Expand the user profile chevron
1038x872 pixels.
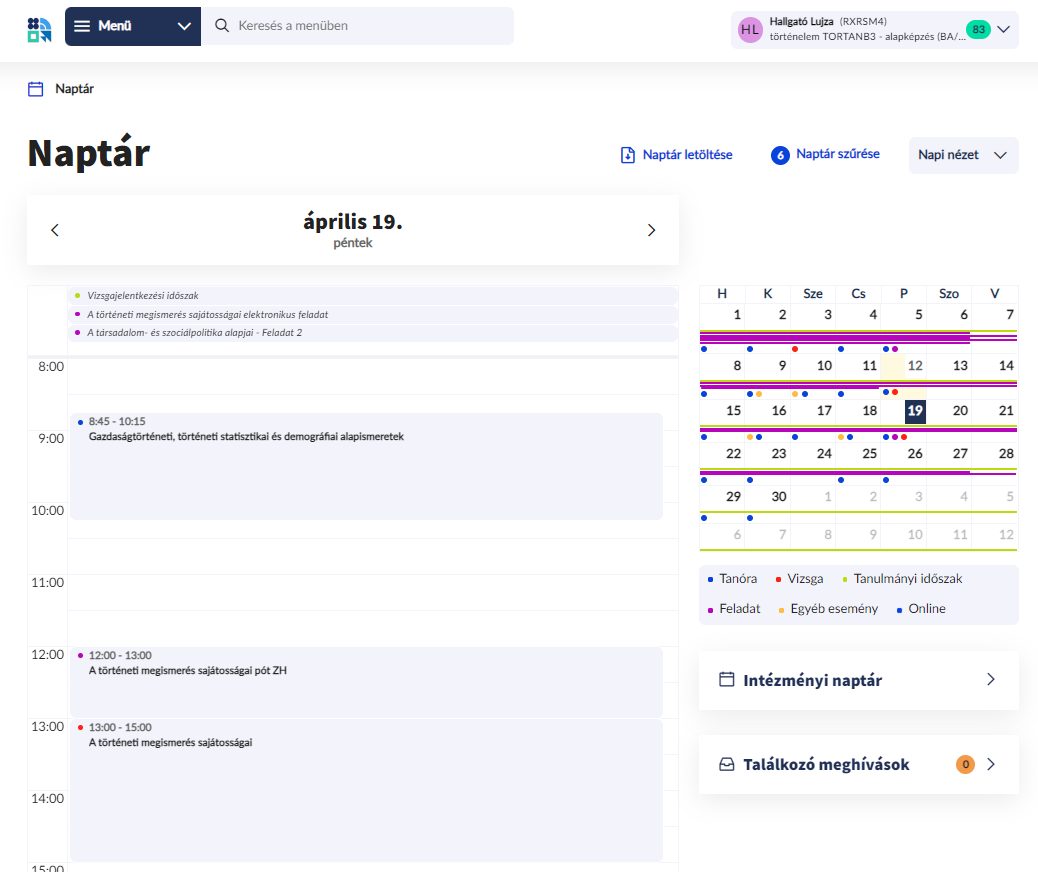pos(1004,30)
